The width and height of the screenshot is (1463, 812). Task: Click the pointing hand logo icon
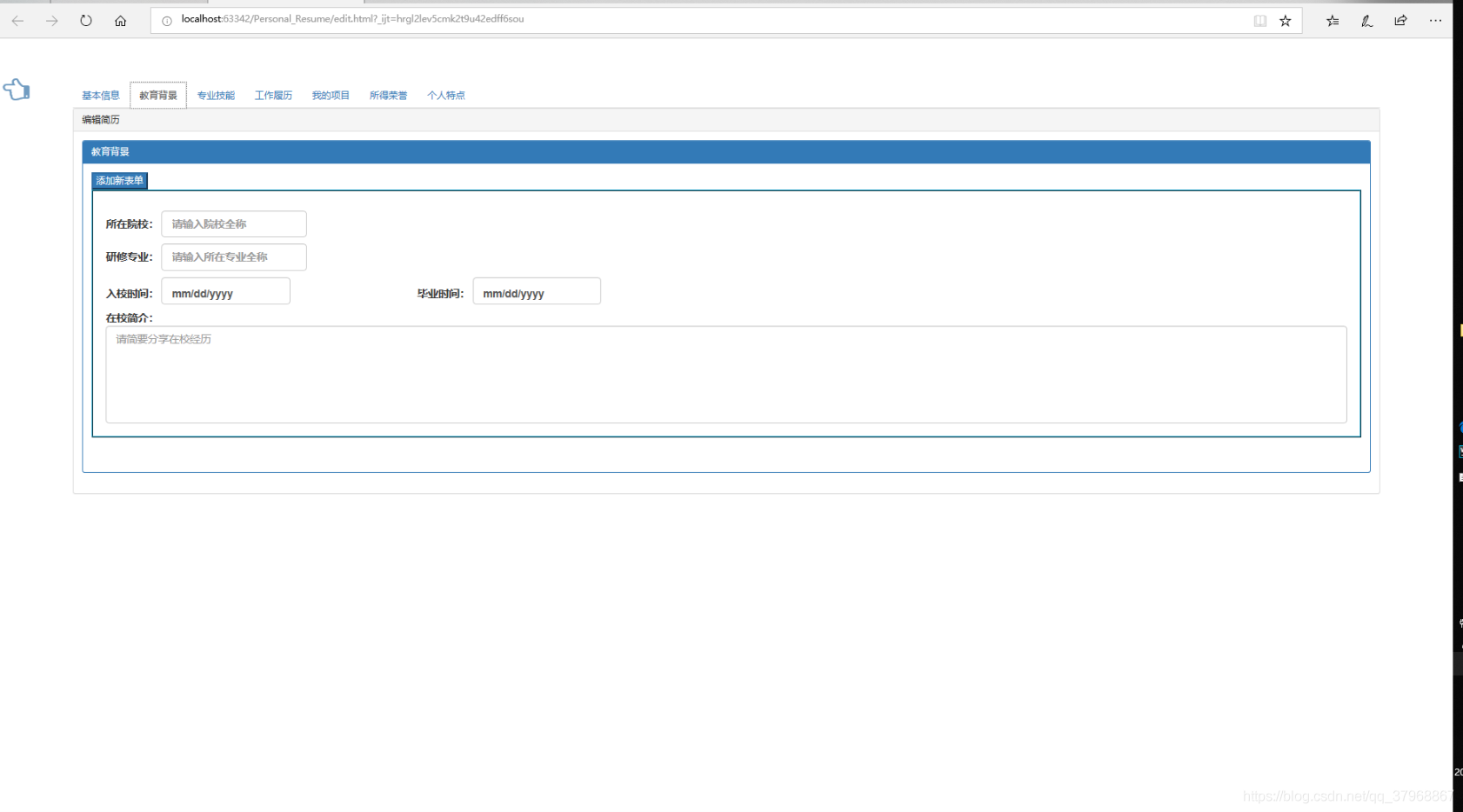pos(17,90)
